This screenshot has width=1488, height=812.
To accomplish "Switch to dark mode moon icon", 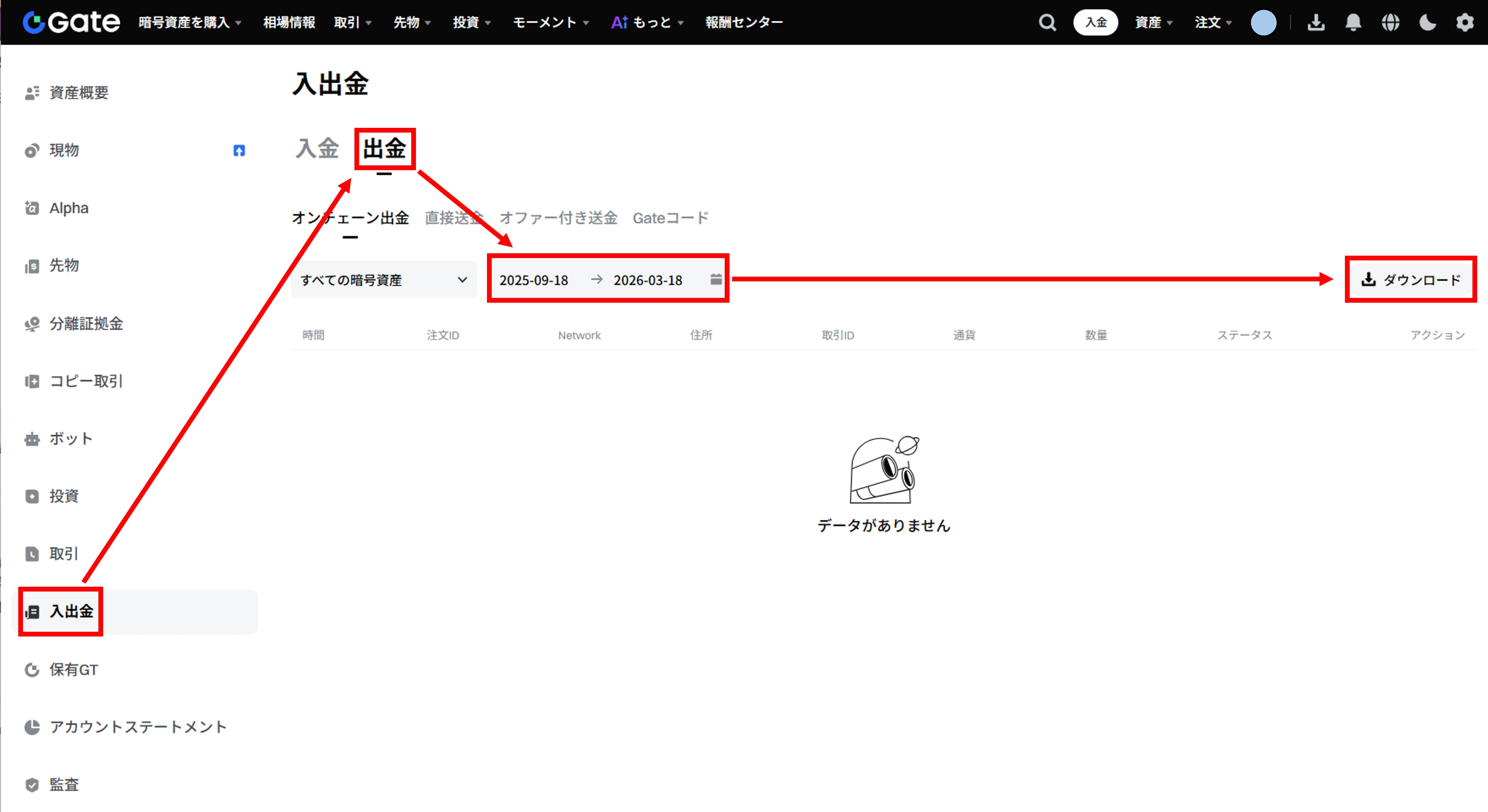I will pyautogui.click(x=1427, y=23).
